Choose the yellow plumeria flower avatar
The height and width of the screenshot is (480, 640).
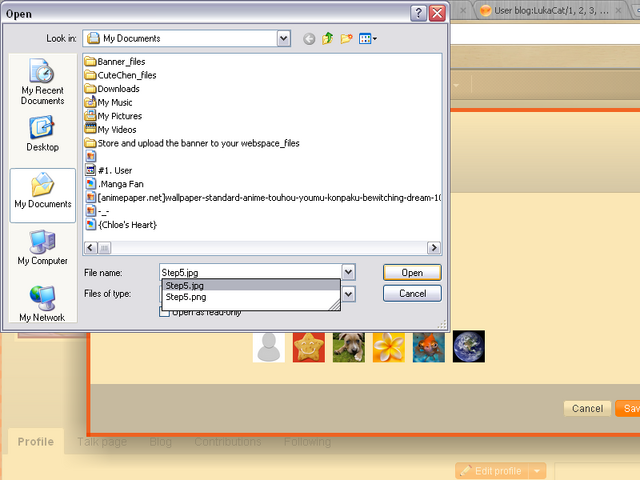click(389, 347)
